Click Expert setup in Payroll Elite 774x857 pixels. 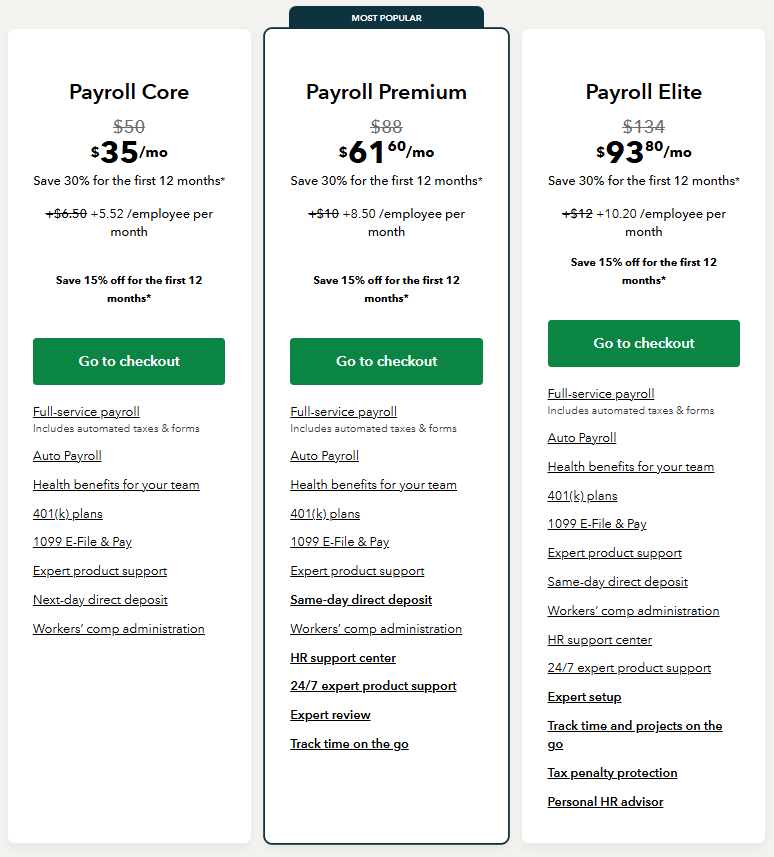(584, 697)
